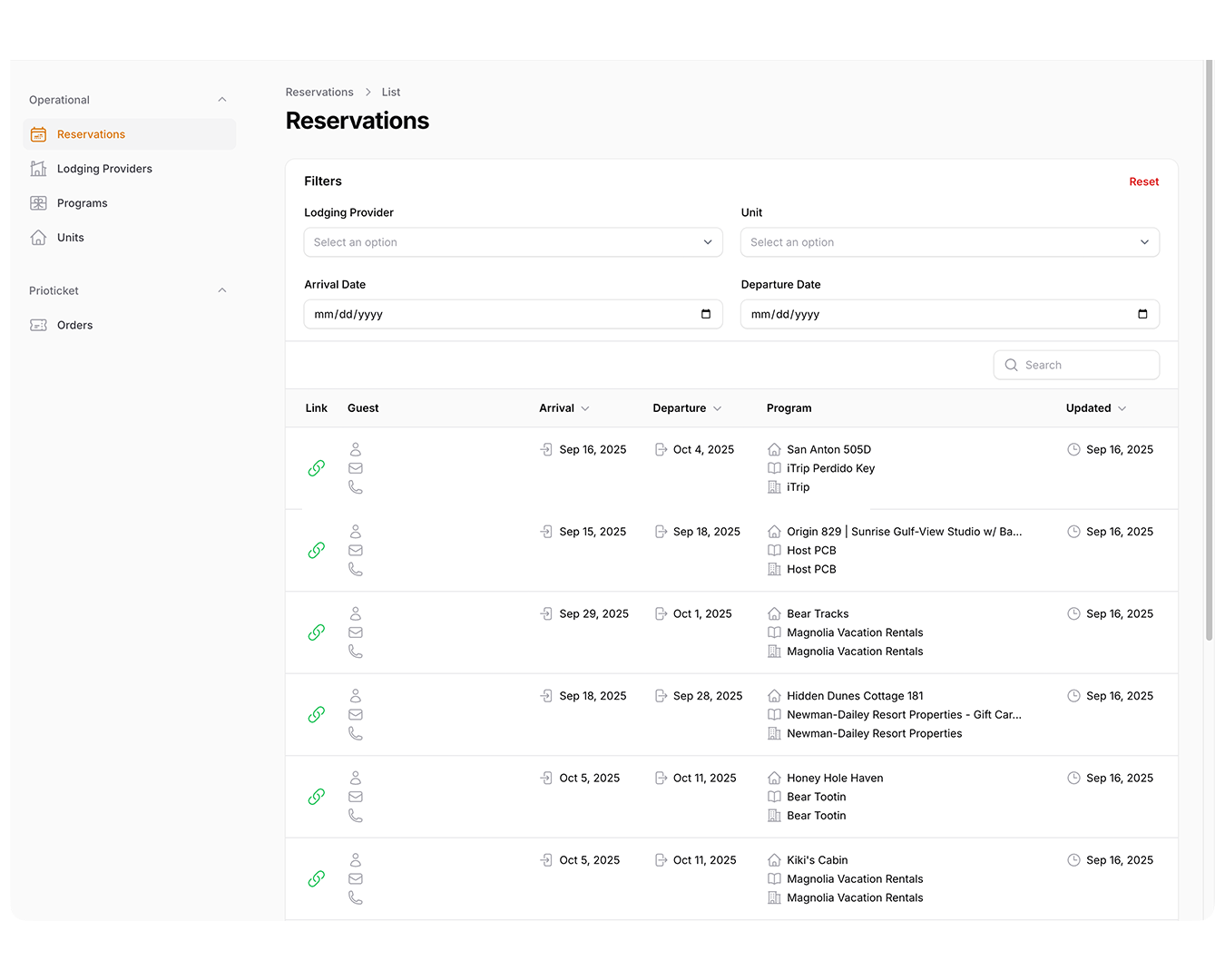Open the Unit filter dropdown
The image size is (1225, 980).
(x=950, y=242)
